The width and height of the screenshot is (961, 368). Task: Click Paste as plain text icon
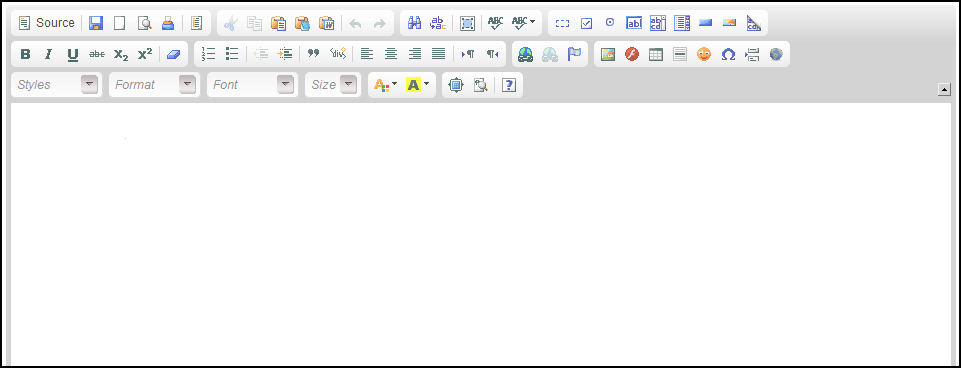[302, 23]
